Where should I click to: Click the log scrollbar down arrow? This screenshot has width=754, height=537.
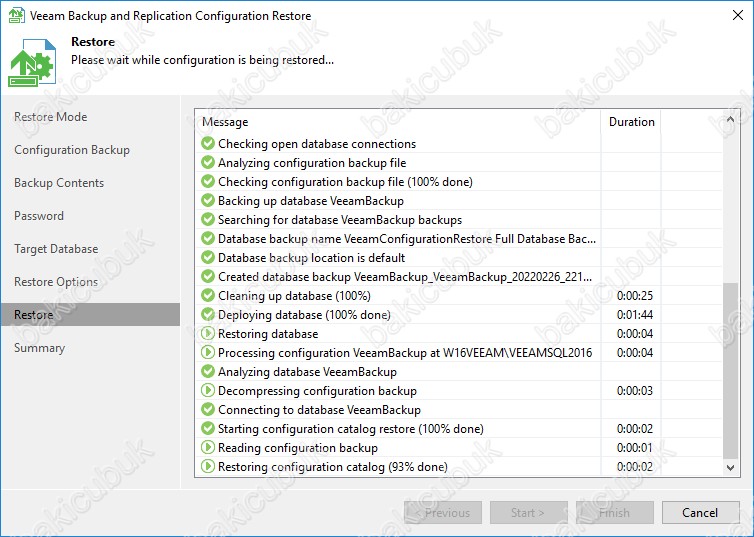coord(730,467)
